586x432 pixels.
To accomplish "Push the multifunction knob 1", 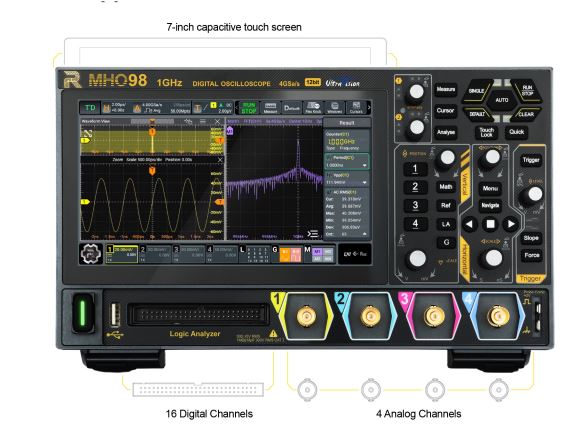I will click(416, 91).
